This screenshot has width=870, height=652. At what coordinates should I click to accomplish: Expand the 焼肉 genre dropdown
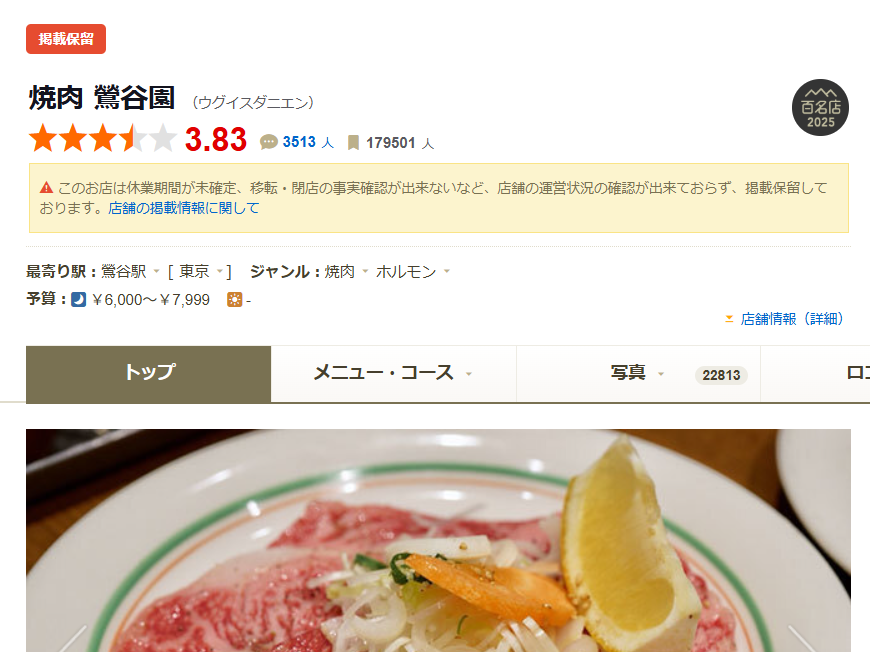pyautogui.click(x=365, y=271)
